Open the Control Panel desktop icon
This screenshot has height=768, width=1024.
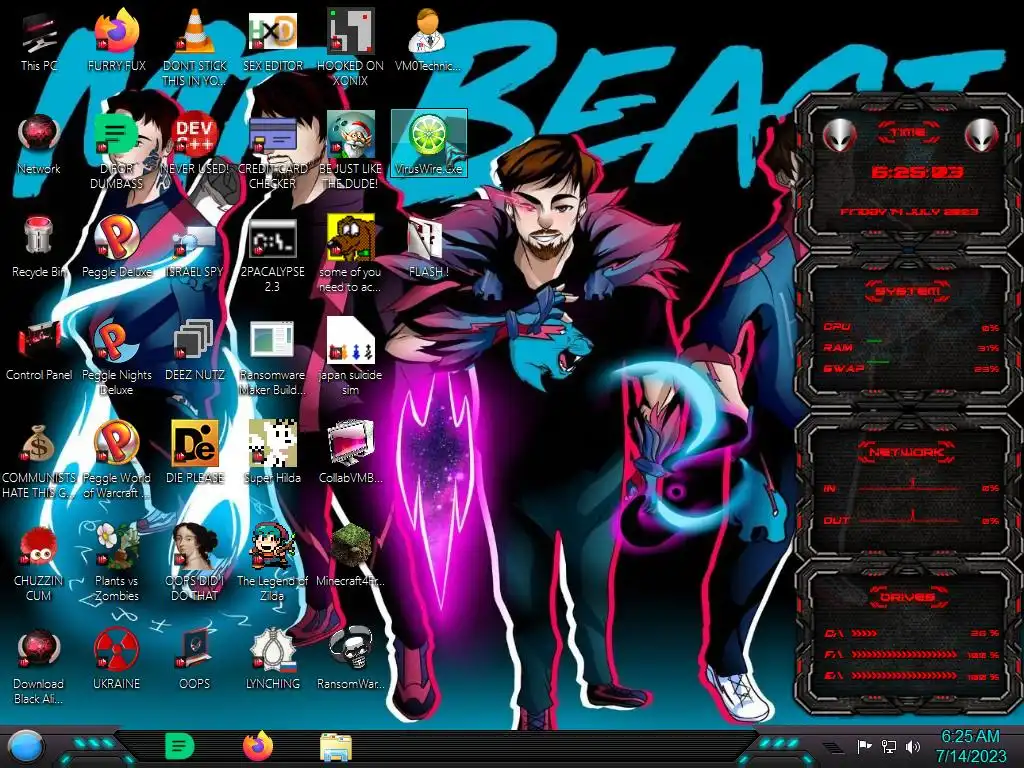[x=39, y=350]
